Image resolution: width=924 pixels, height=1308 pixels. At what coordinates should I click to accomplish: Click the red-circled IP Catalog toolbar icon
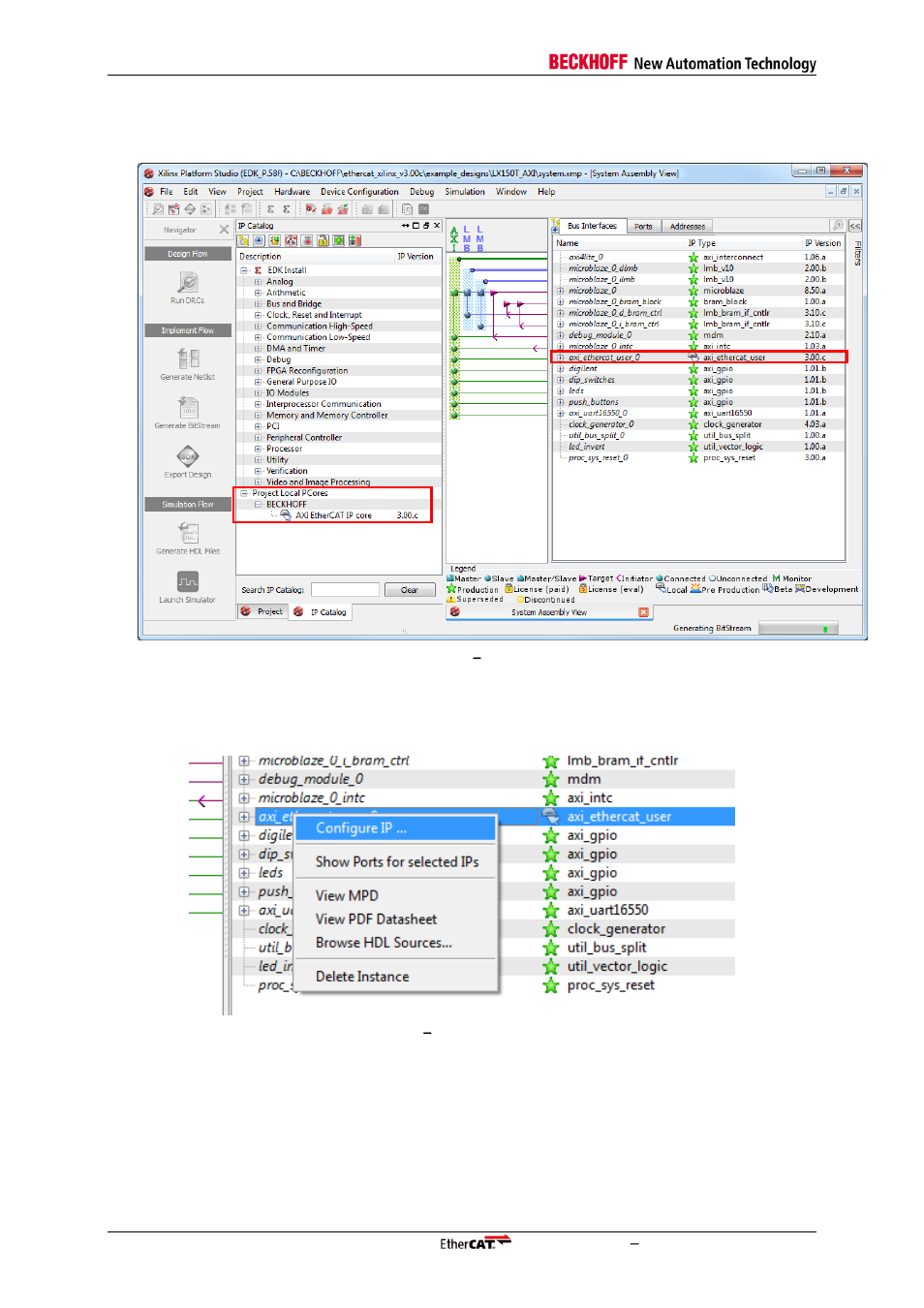pos(291,240)
